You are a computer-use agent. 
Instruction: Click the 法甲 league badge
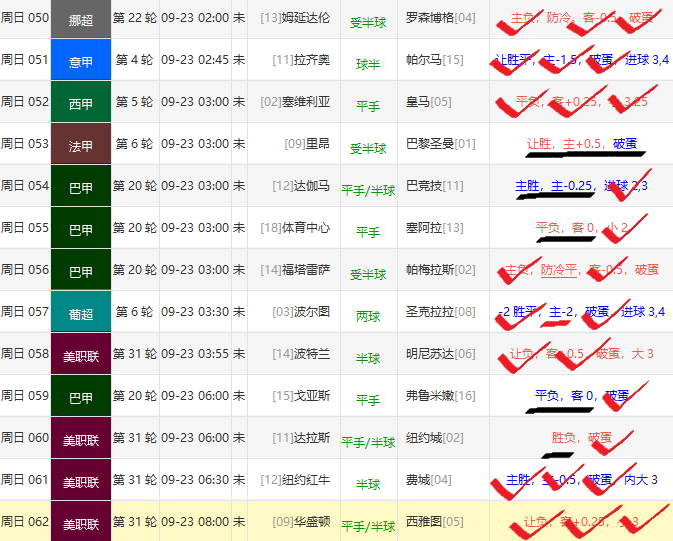(80, 144)
